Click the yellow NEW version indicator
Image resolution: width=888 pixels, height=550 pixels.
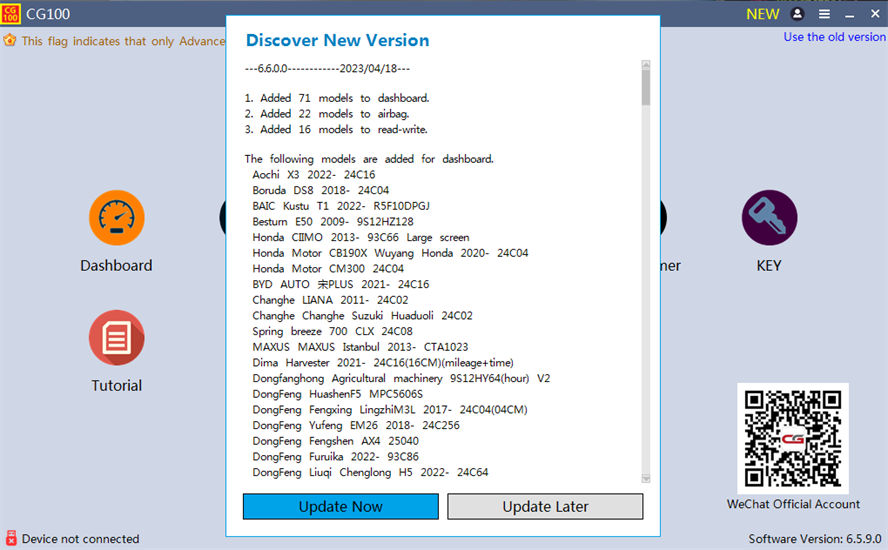click(x=763, y=14)
